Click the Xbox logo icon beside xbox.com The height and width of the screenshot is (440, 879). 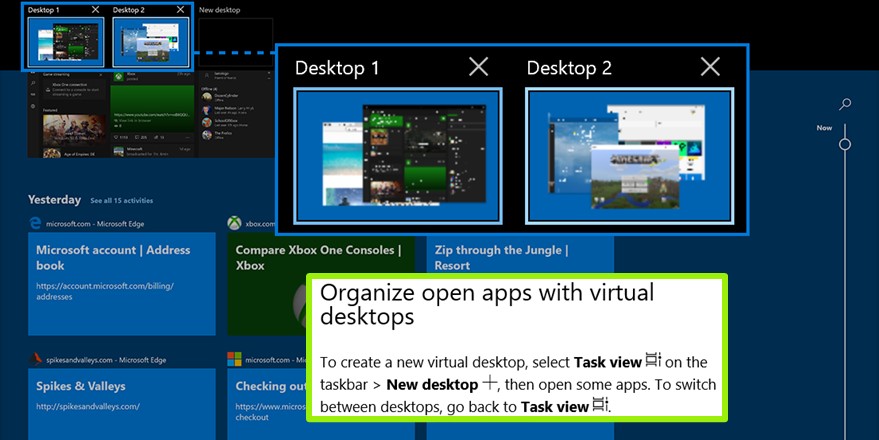234,223
